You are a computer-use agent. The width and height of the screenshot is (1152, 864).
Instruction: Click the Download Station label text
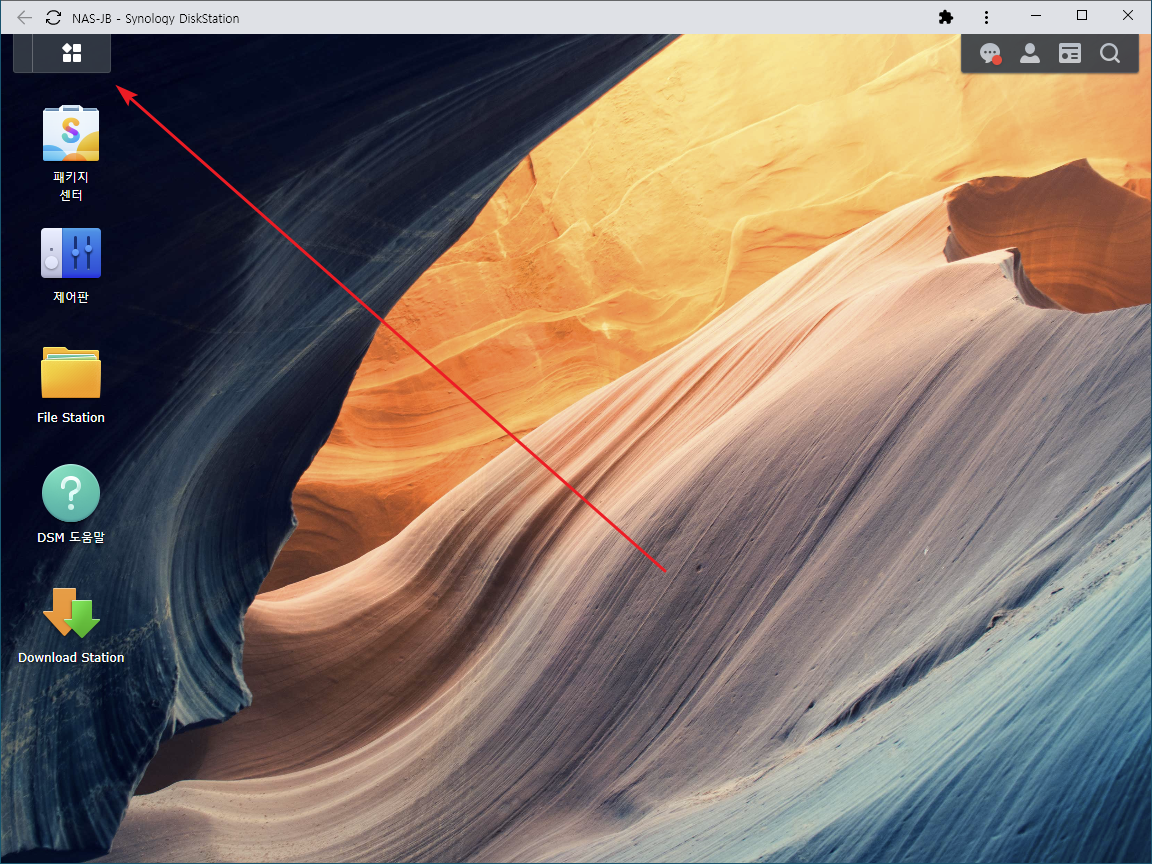[71, 658]
